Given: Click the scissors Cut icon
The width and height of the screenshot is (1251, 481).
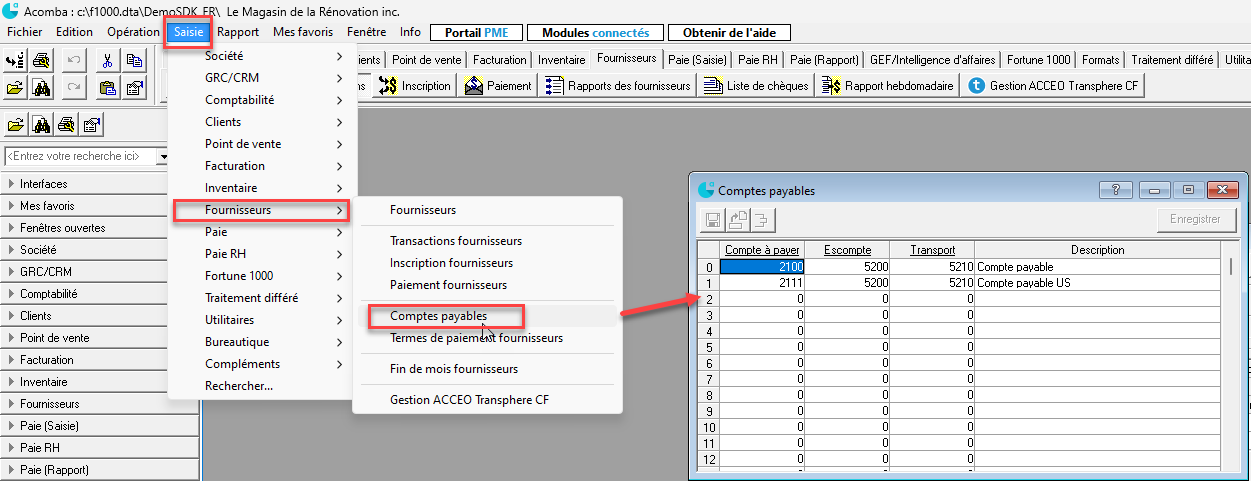Looking at the screenshot, I should (108, 61).
